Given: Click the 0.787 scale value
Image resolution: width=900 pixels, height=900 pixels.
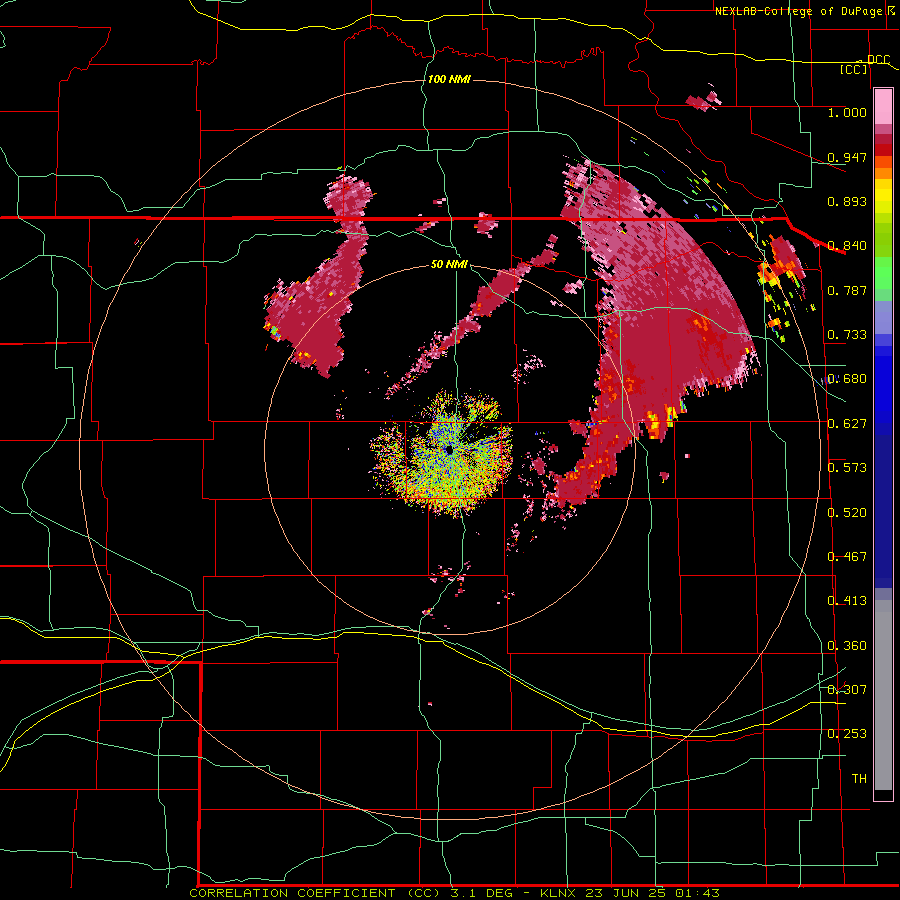Looking at the screenshot, I should tap(847, 290).
